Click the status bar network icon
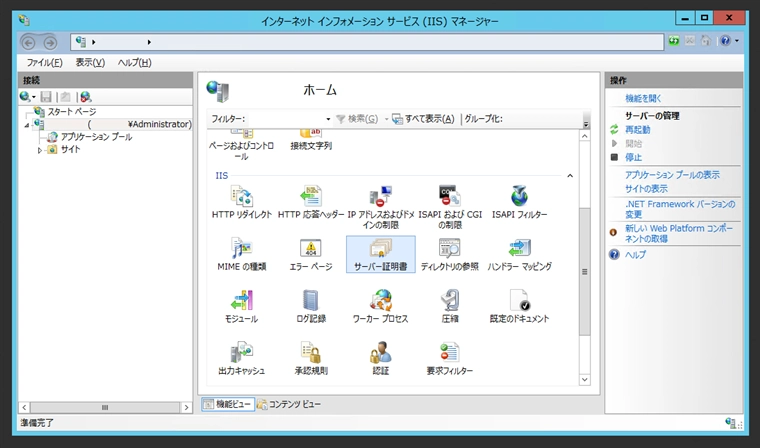 click(730, 423)
